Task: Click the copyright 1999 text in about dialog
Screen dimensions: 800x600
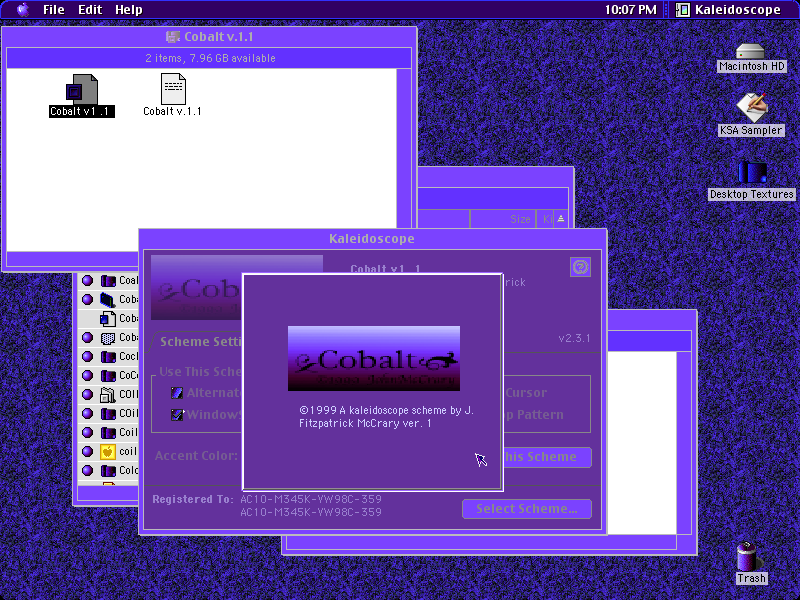Action: click(x=386, y=417)
